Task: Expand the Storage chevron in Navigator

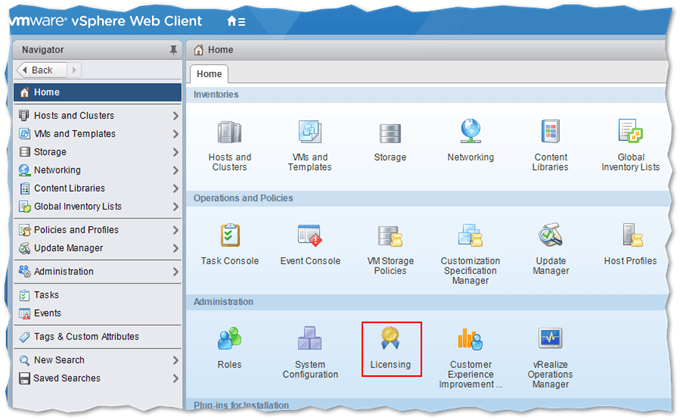Action: 175,152
